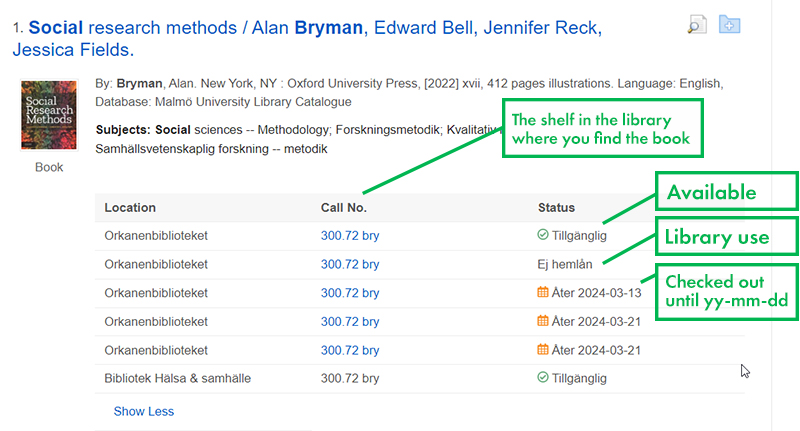Collapse holdings with Show Less
800x431 pixels.
pos(143,411)
